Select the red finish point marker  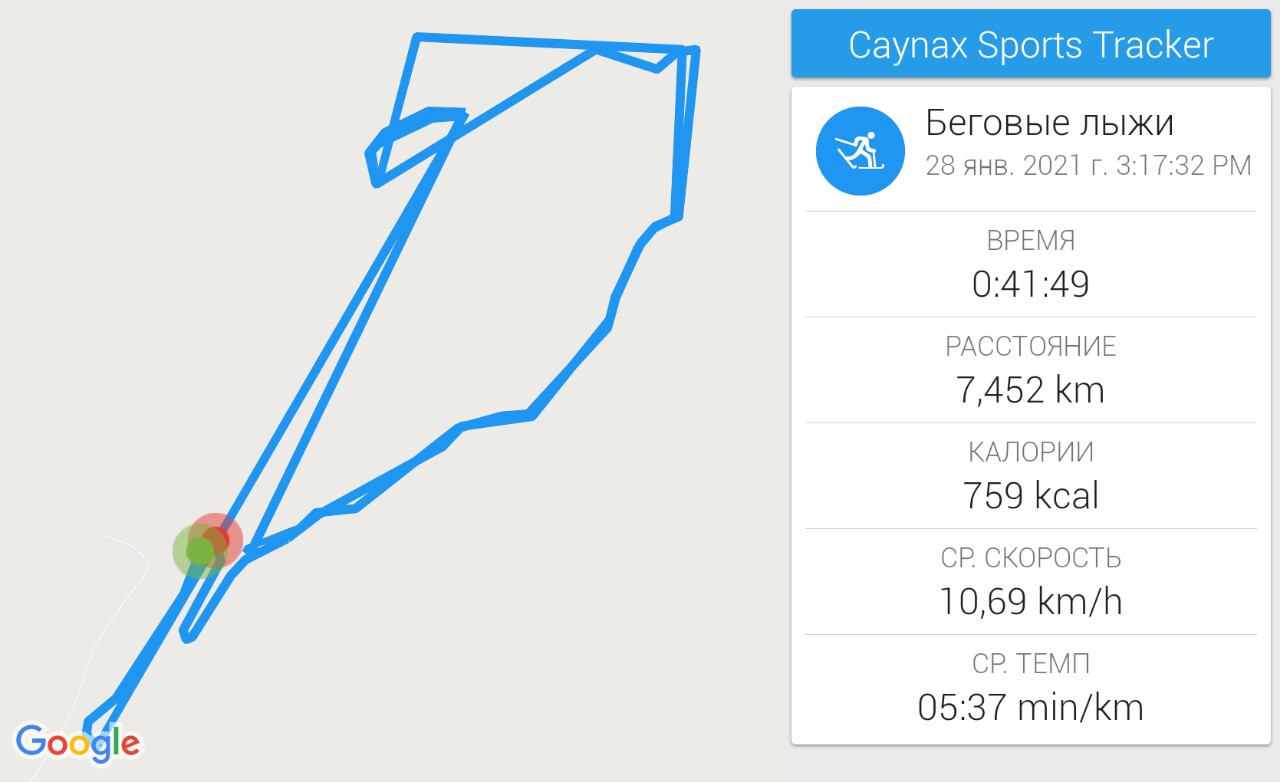219,538
